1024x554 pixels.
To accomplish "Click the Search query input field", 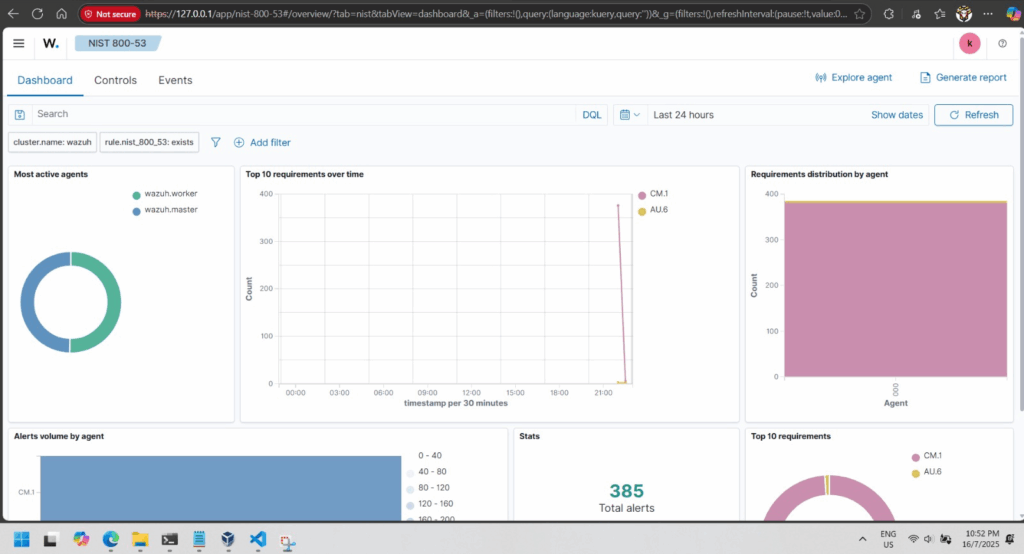I will pos(300,115).
